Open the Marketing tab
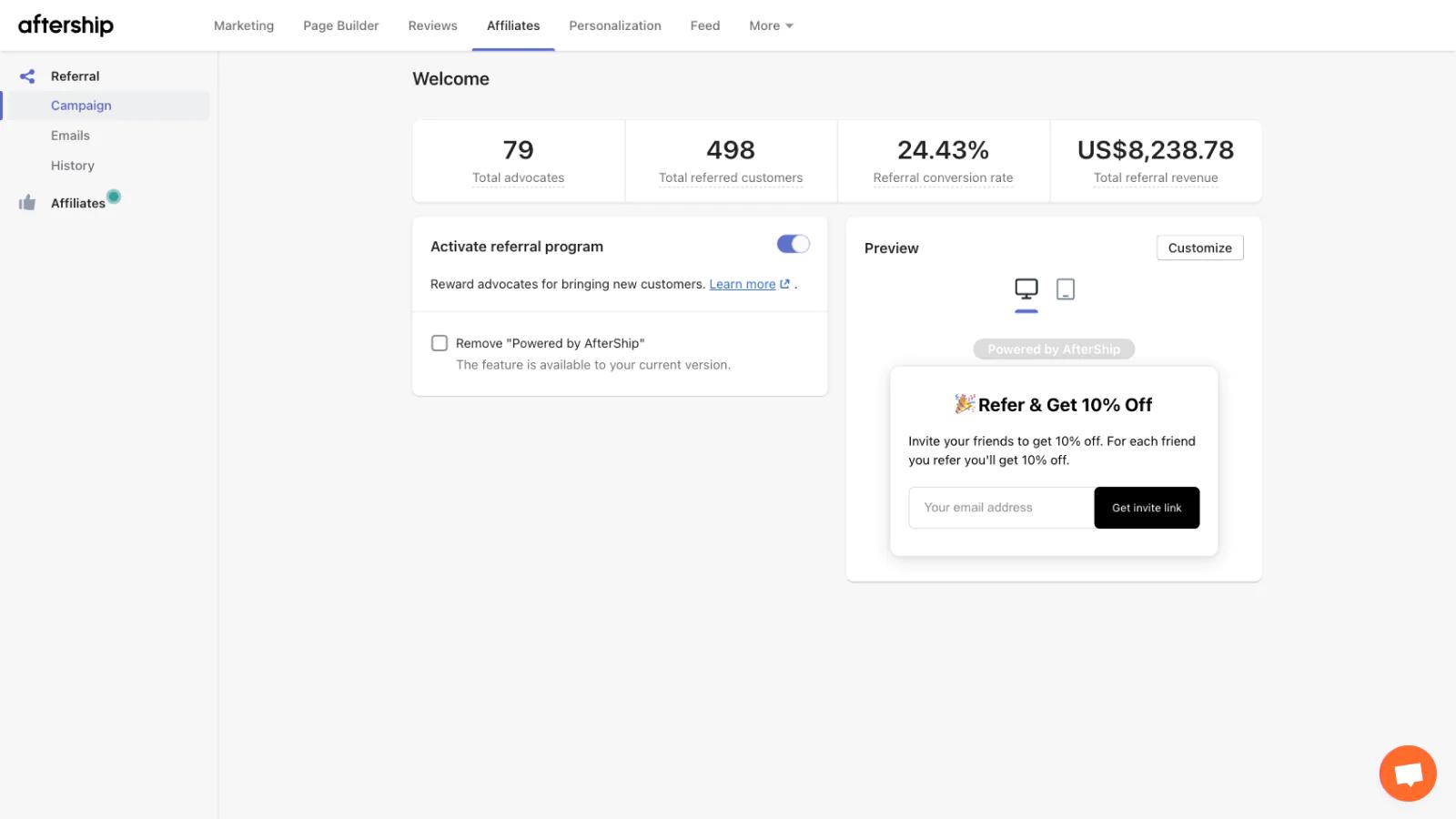 point(243,25)
